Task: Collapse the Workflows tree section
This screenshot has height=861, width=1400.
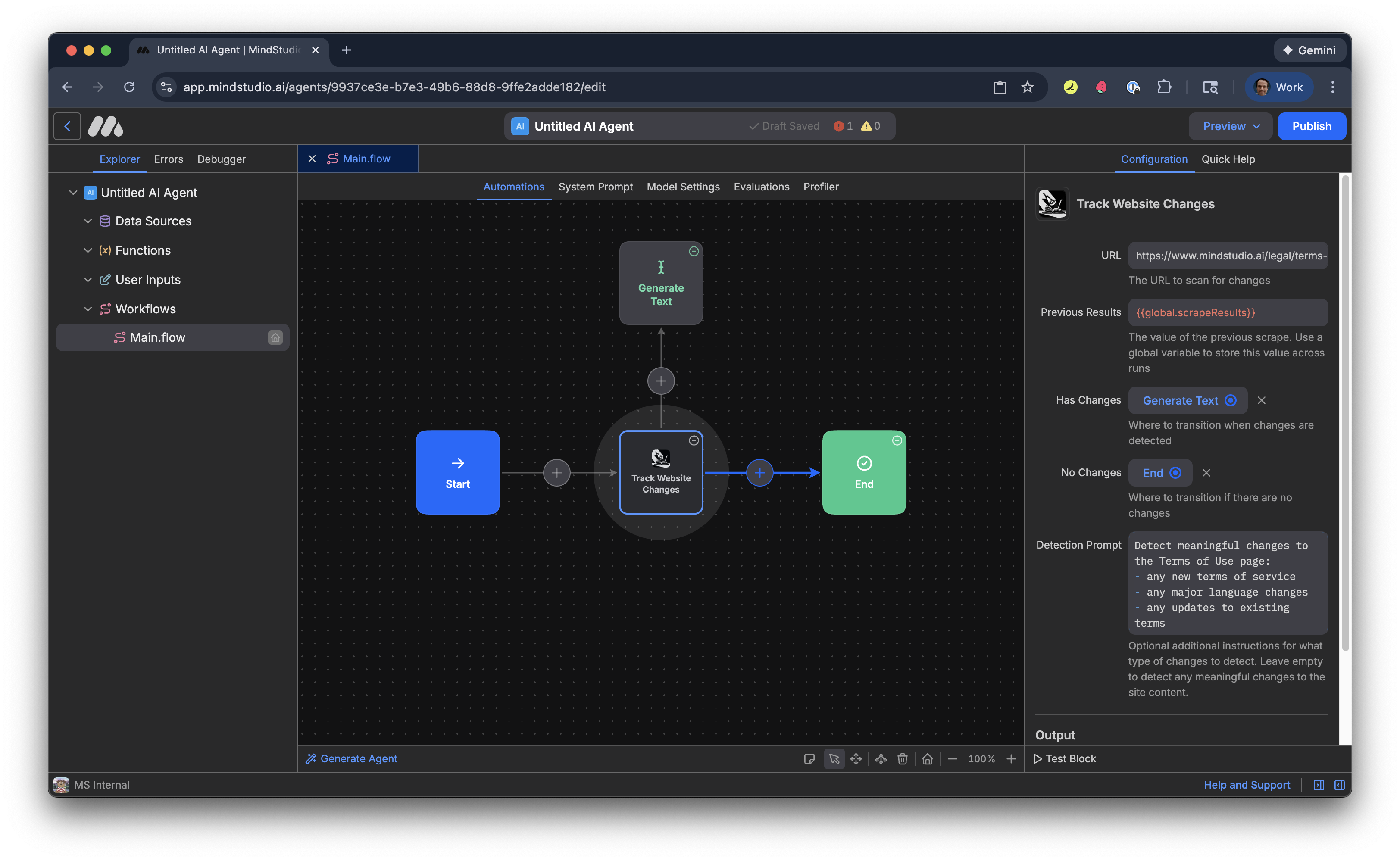Action: 87,309
